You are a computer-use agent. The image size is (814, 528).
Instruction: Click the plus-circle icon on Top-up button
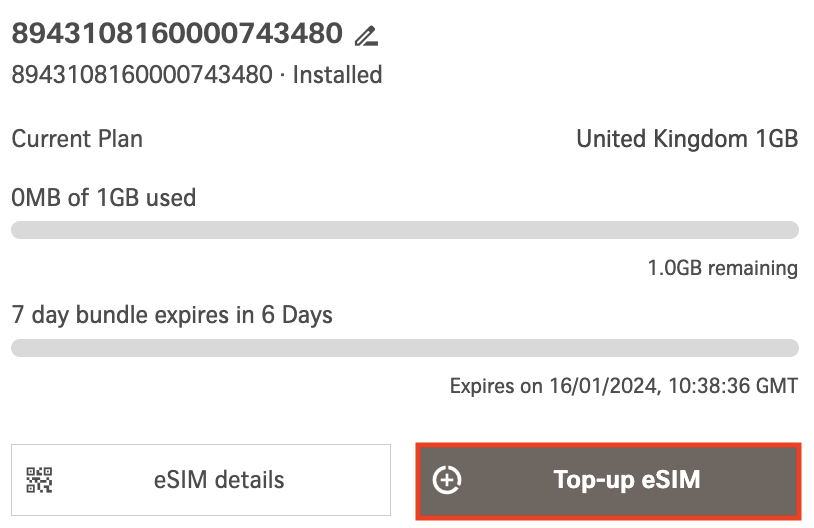[x=446, y=480]
